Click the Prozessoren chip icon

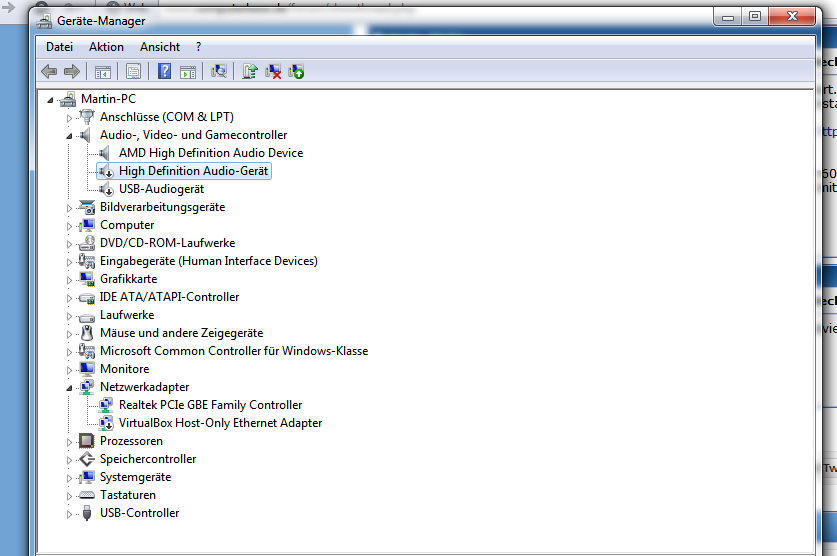coord(86,441)
